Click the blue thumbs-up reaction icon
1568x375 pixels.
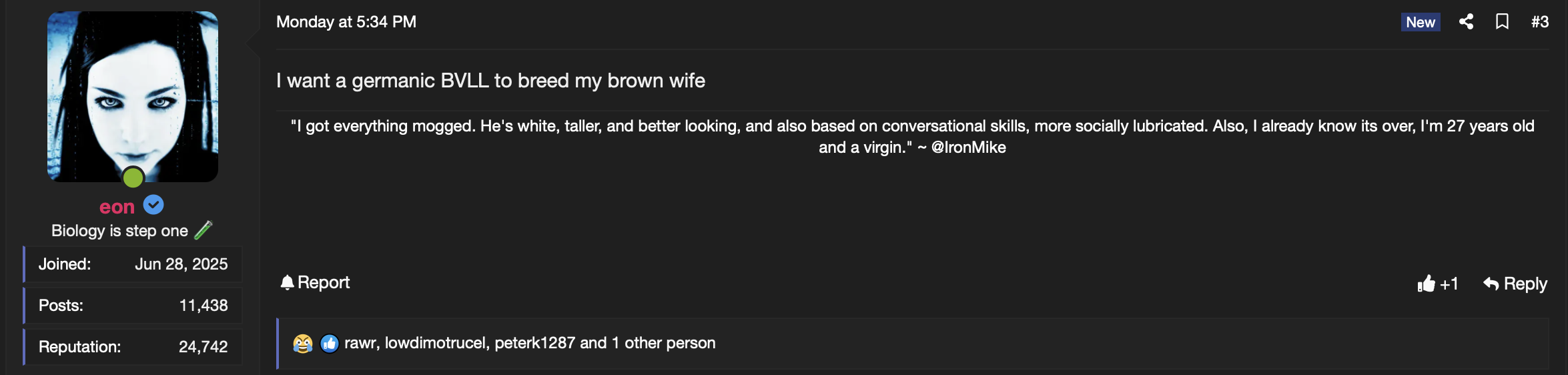point(330,344)
